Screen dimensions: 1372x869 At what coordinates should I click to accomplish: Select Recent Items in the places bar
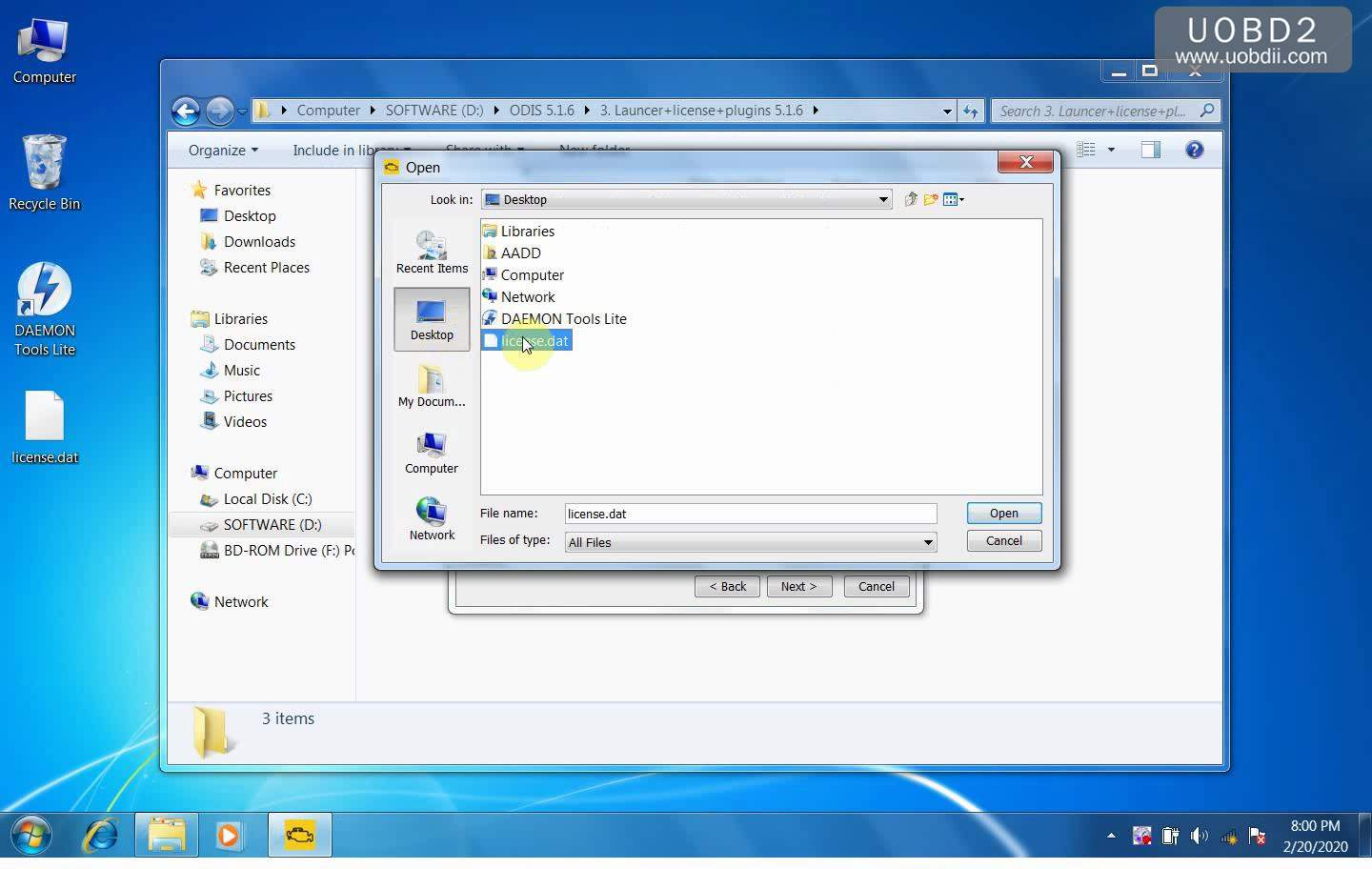pyautogui.click(x=432, y=253)
